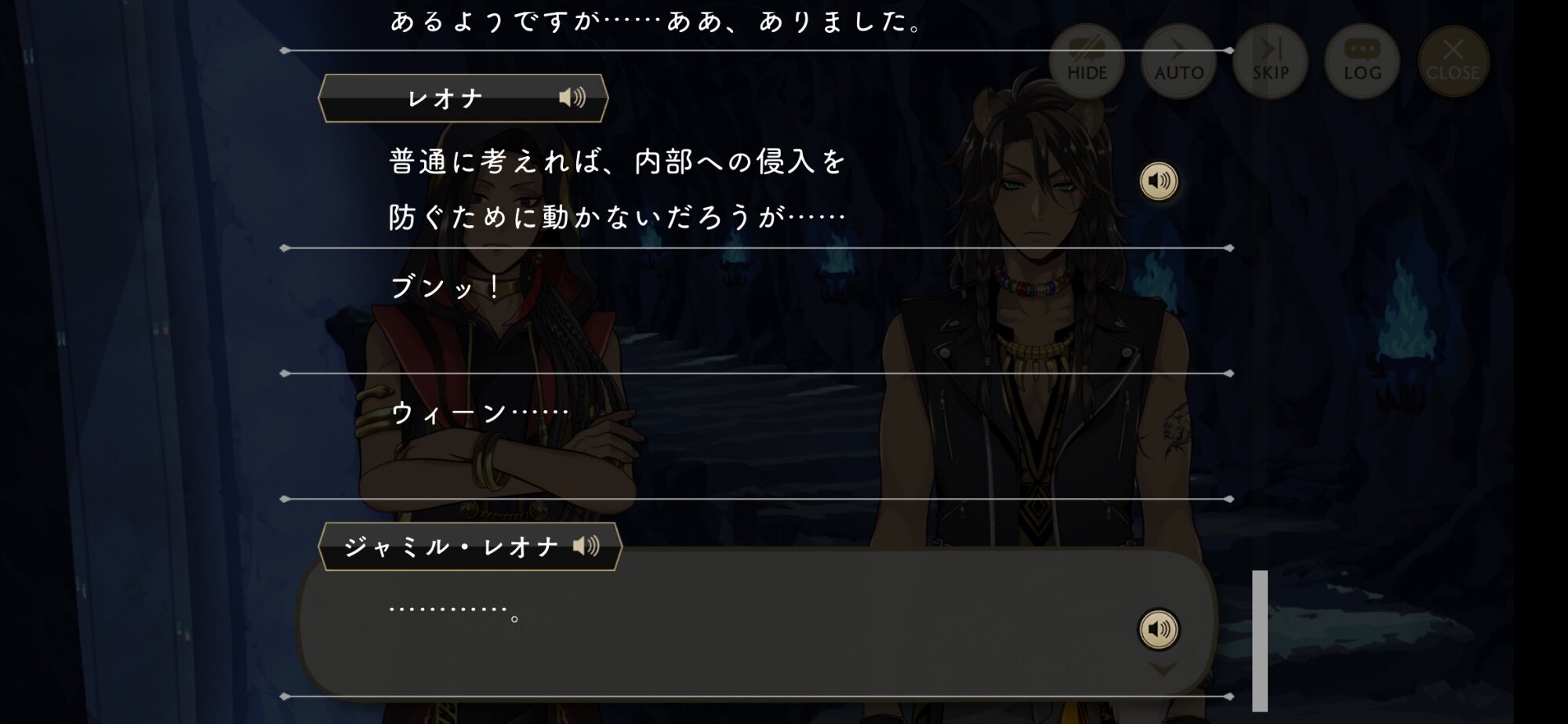The width and height of the screenshot is (1568, 724).
Task: Advance dialogue with the down chevron
Action: tap(1163, 669)
